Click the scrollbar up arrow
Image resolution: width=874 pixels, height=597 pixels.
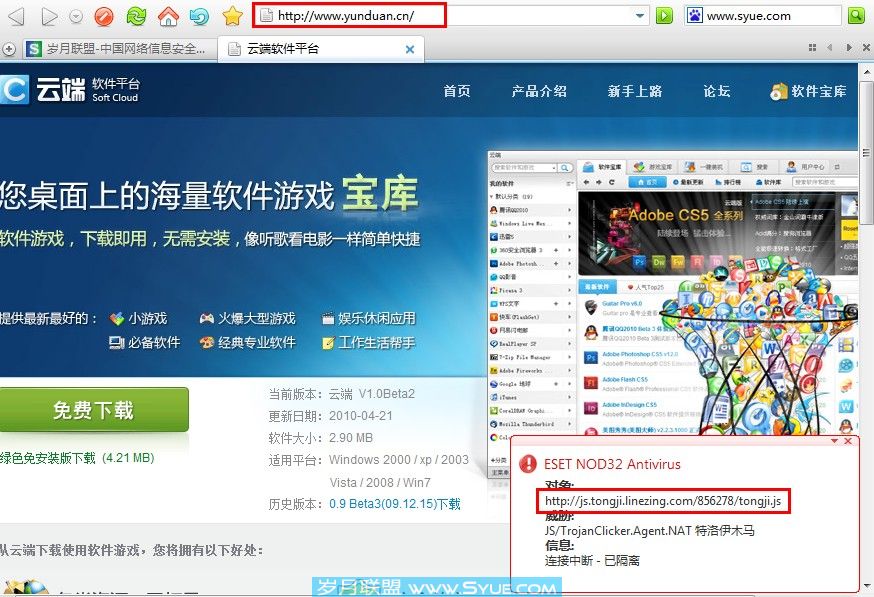coord(866,72)
